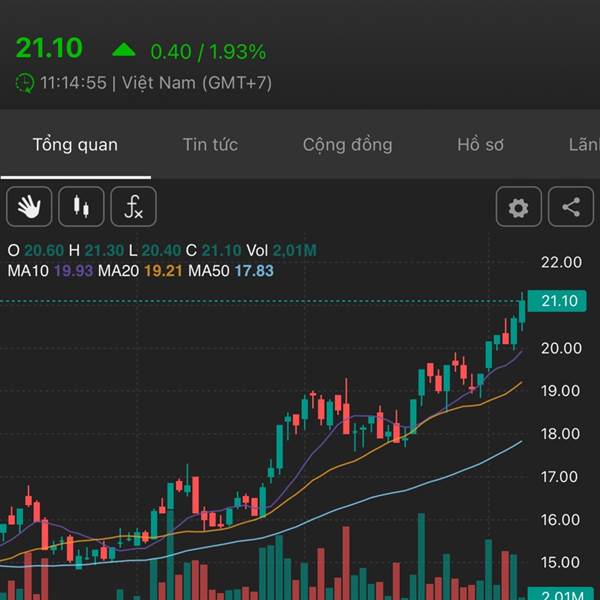
Task: Tap the 22.00 price axis label
Action: click(x=561, y=262)
